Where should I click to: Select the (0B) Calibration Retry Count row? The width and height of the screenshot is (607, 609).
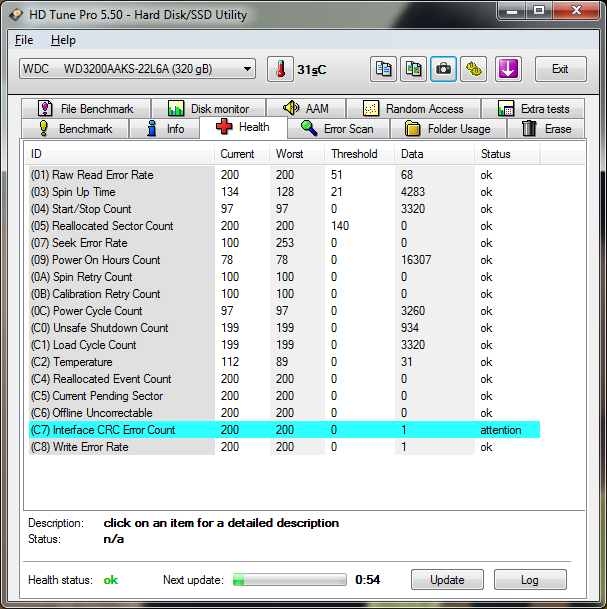[x=284, y=294]
